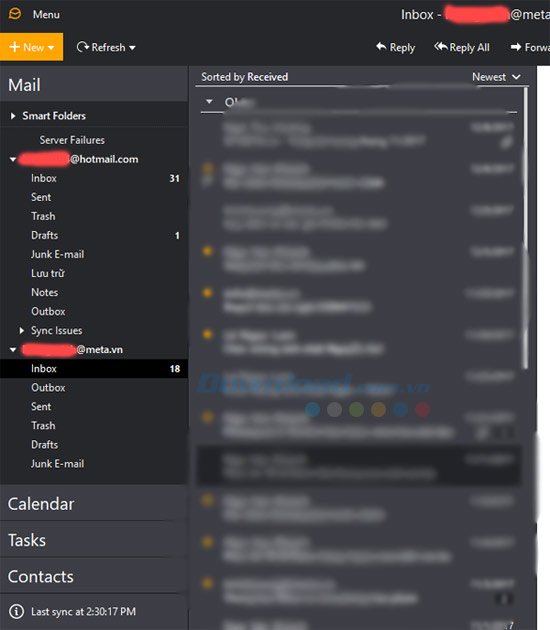Open the hotmail.com Inbox with 31 unread

click(x=94, y=178)
